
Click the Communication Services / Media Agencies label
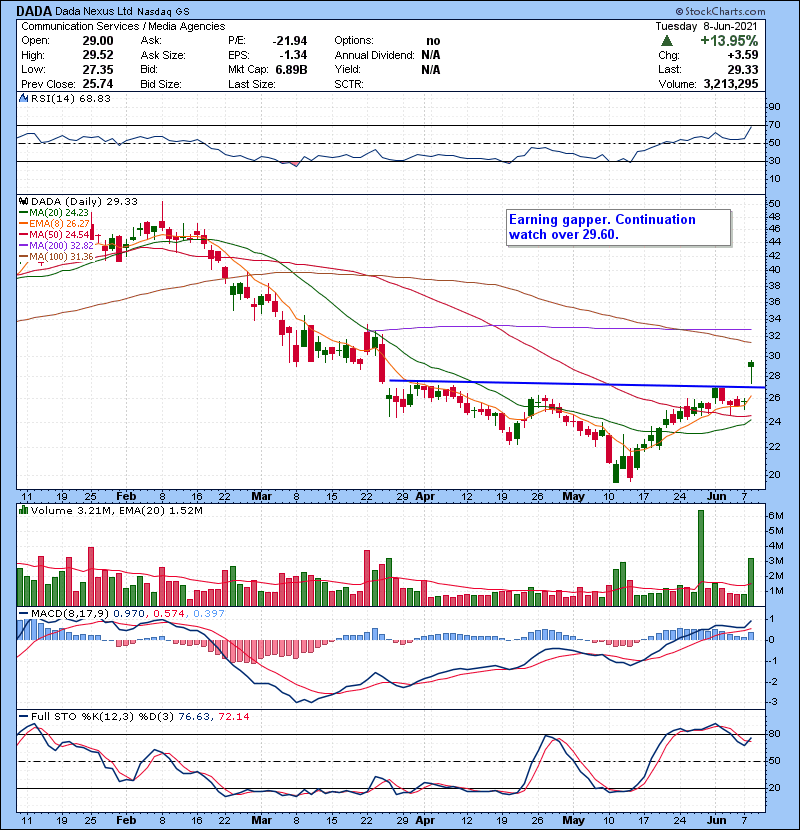[123, 26]
